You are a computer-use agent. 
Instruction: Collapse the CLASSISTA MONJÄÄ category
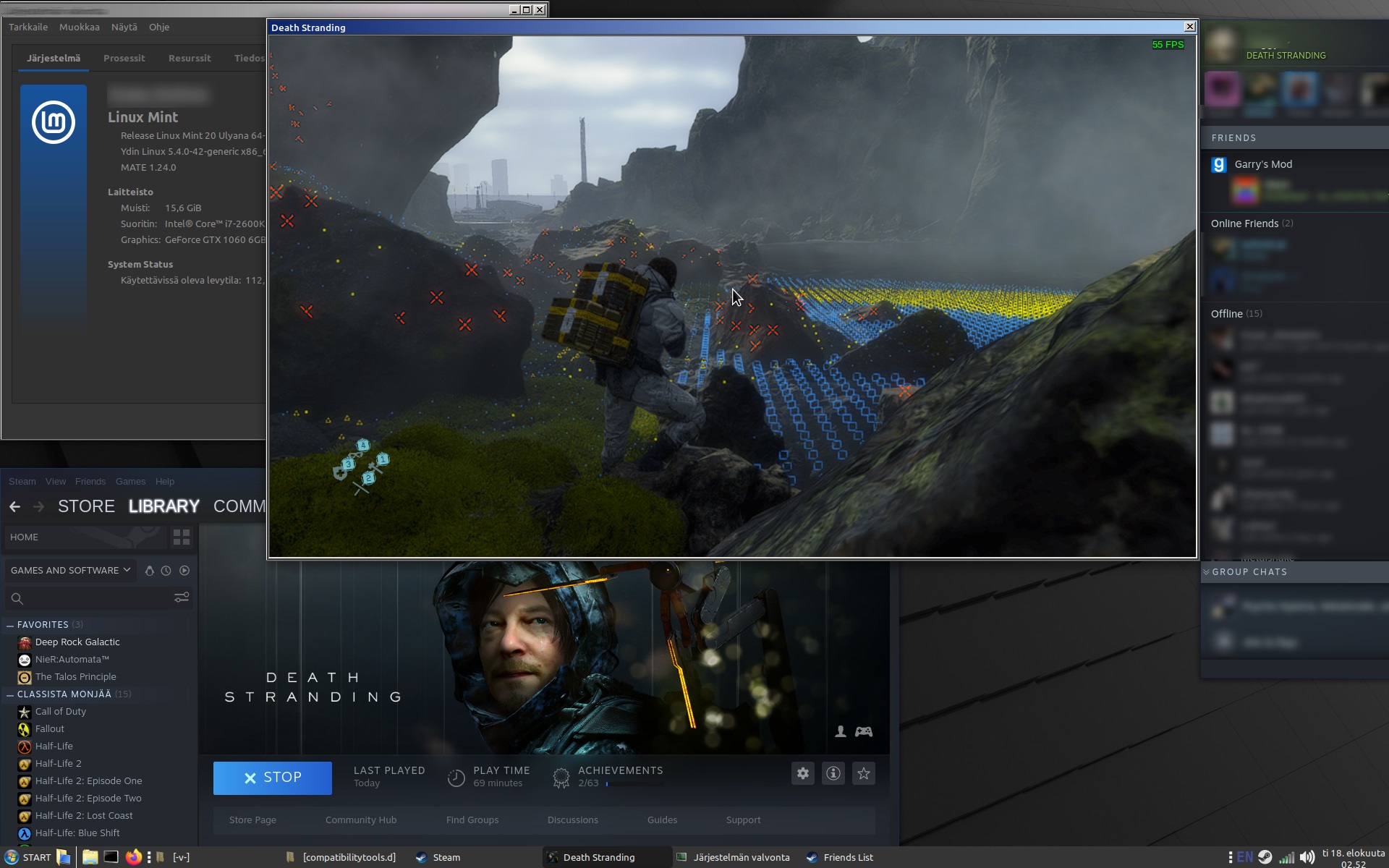click(x=10, y=694)
